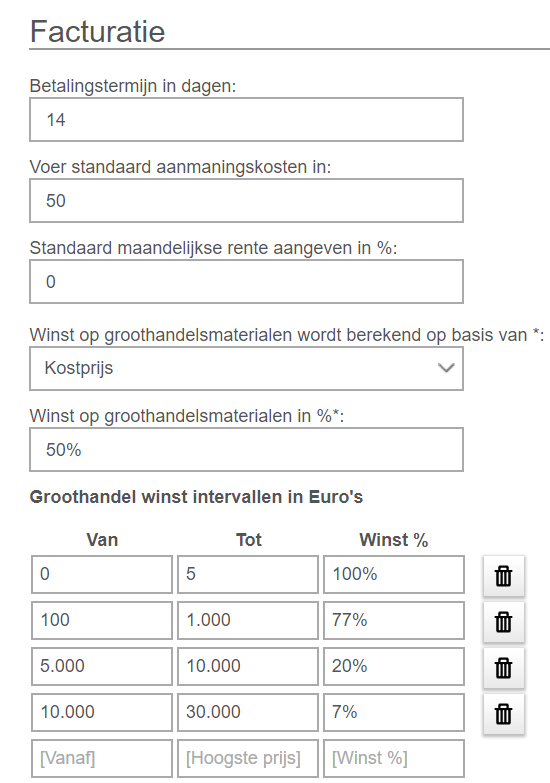Delete the 0 to 5 interval row
This screenshot has height=783, width=550.
504,576
